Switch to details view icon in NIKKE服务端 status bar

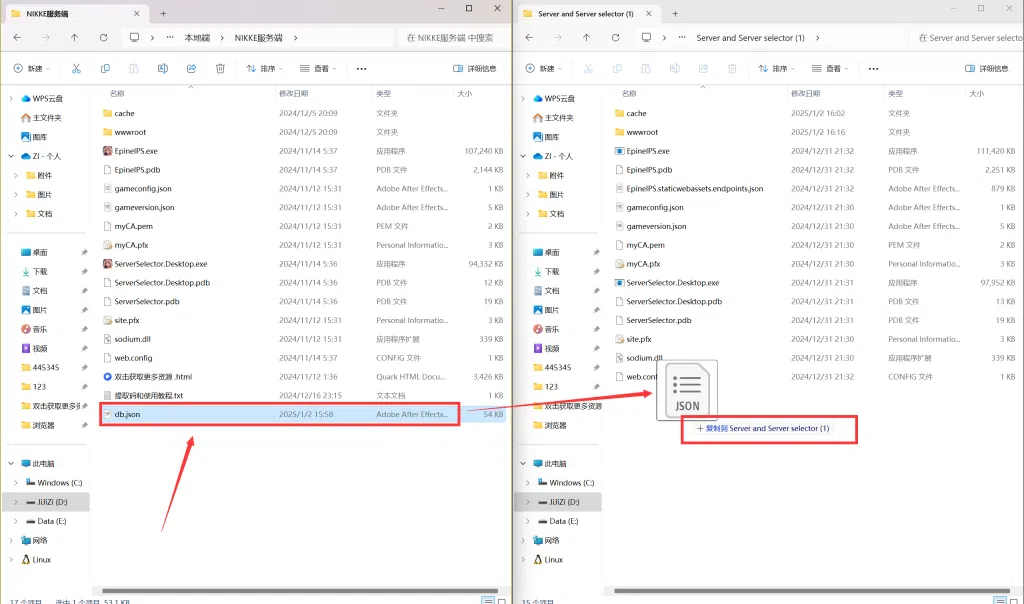tap(488, 600)
